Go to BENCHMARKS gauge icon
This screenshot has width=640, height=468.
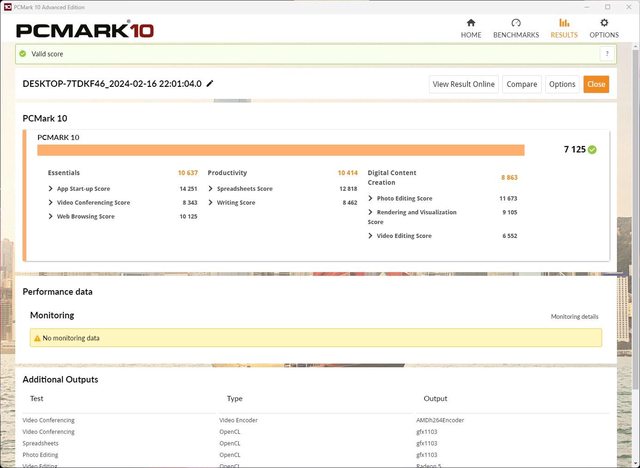tap(516, 22)
